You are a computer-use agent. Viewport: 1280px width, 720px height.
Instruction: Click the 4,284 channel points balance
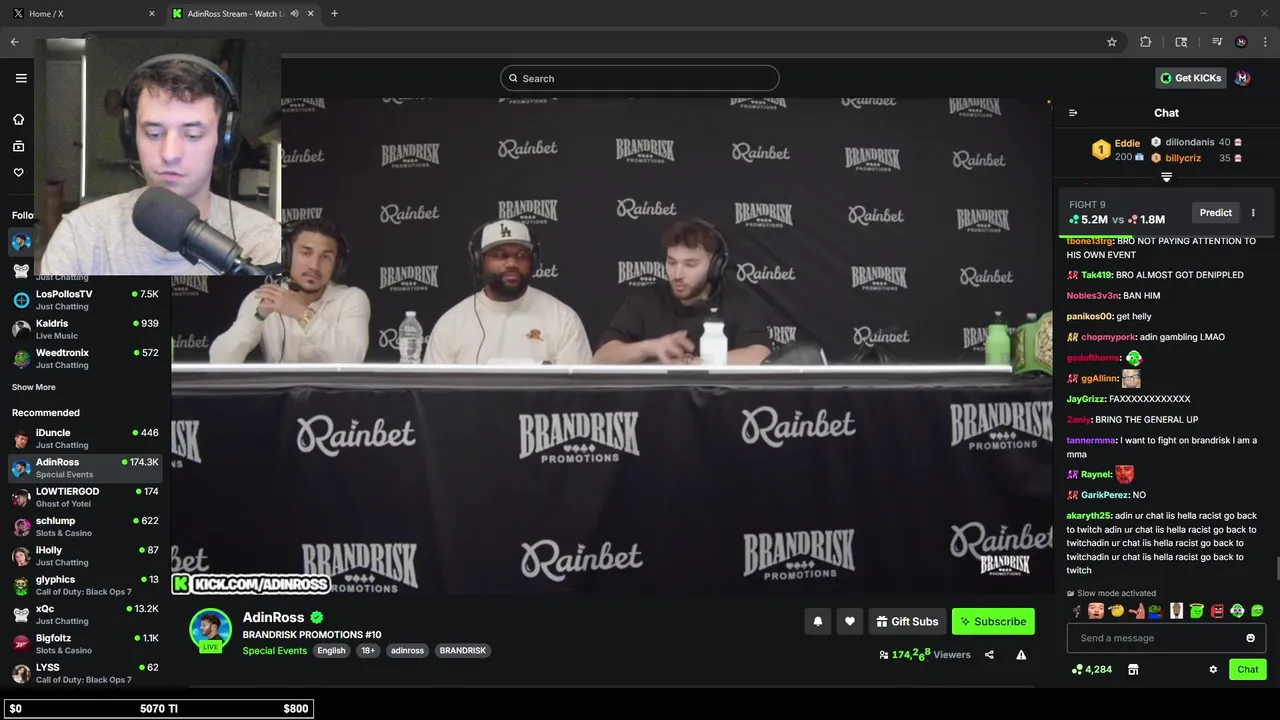(x=1091, y=669)
